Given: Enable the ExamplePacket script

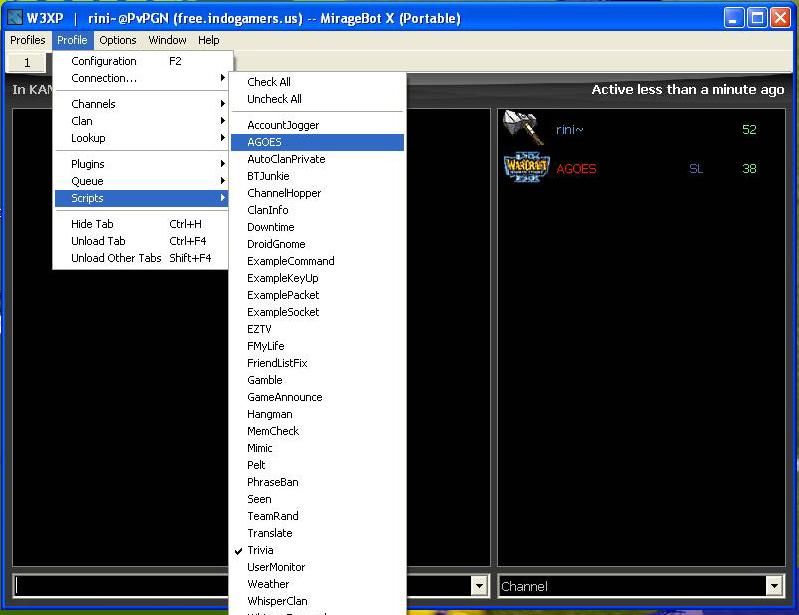Looking at the screenshot, I should coord(317,295).
